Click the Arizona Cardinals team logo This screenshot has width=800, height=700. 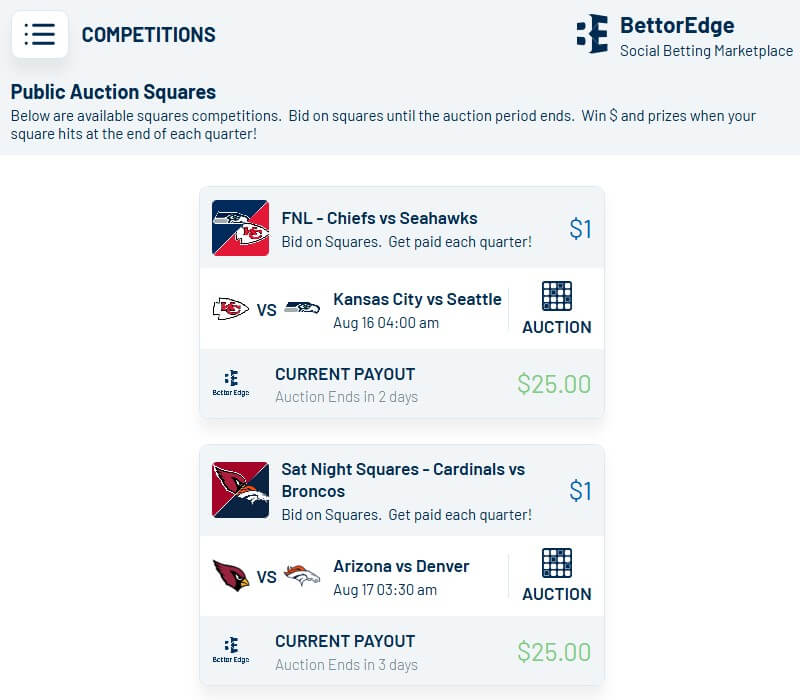click(x=231, y=576)
